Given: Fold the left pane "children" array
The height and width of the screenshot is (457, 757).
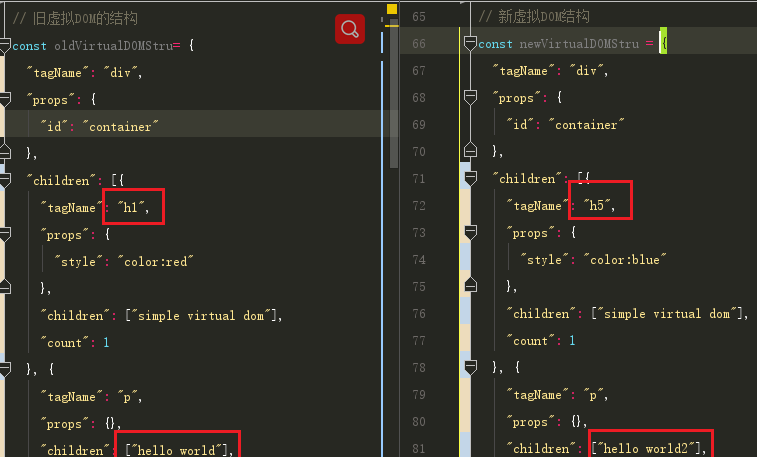Looking at the screenshot, I should [x=5, y=180].
